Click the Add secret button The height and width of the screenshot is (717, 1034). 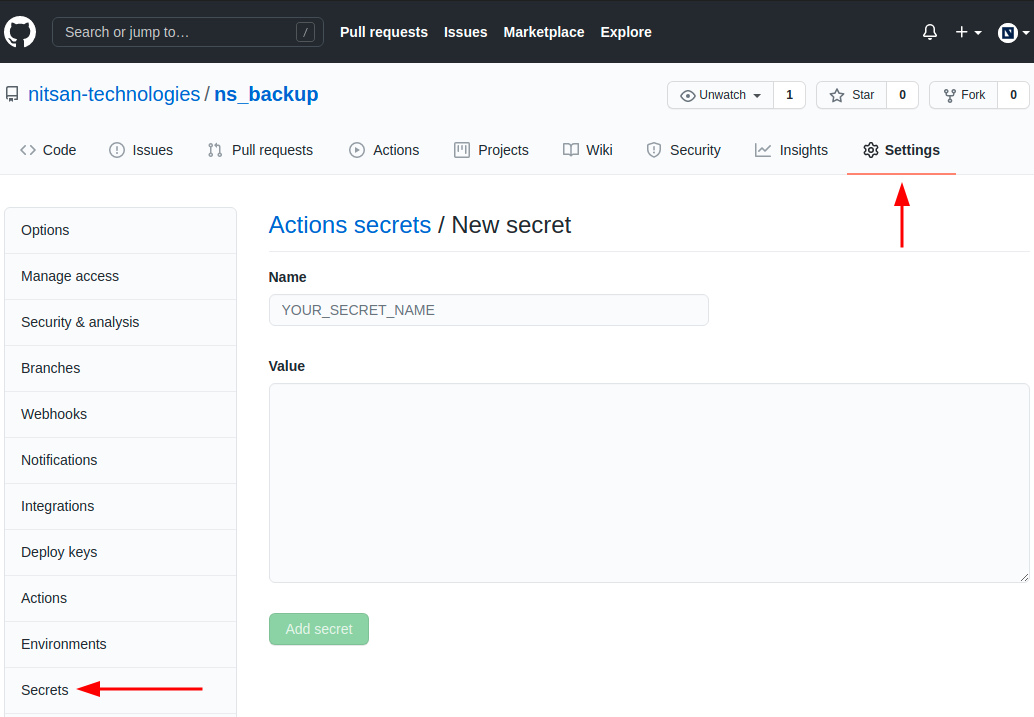[x=319, y=629]
